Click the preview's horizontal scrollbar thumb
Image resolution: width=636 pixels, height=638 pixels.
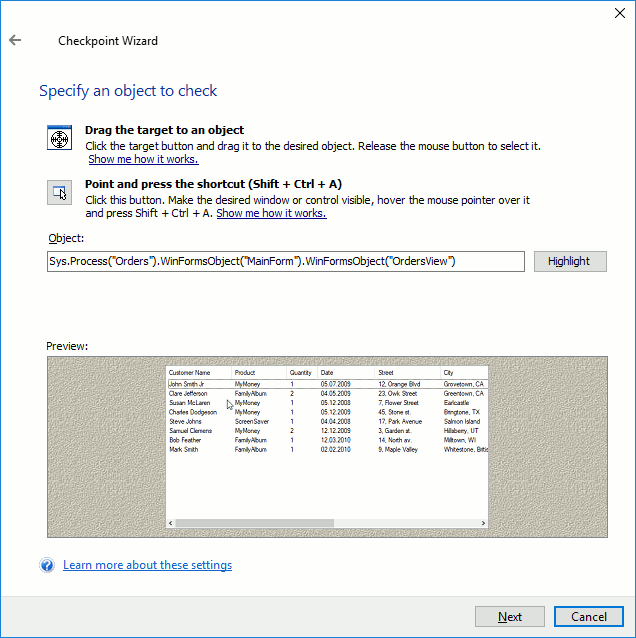point(255,523)
